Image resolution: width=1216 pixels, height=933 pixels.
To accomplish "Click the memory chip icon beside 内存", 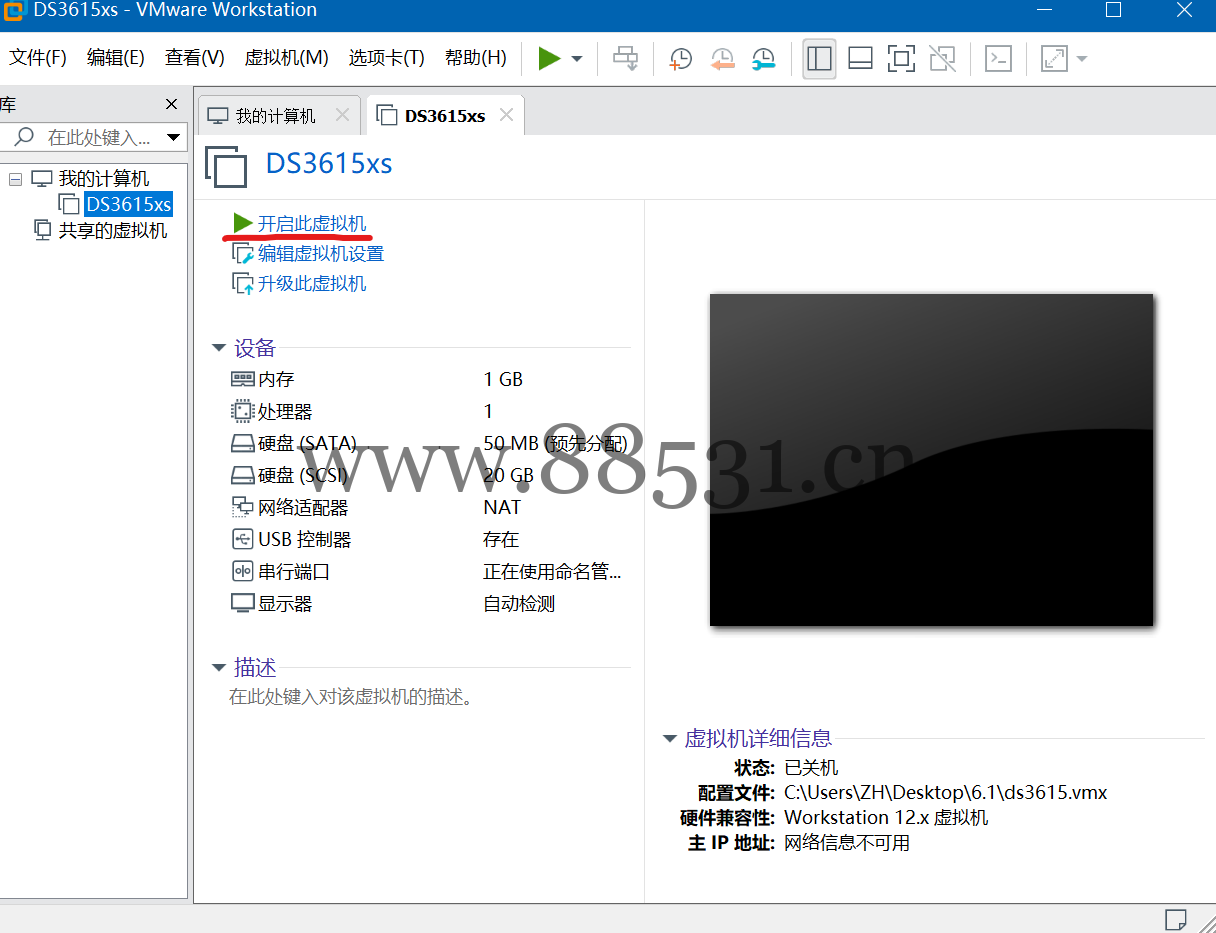I will pyautogui.click(x=242, y=379).
